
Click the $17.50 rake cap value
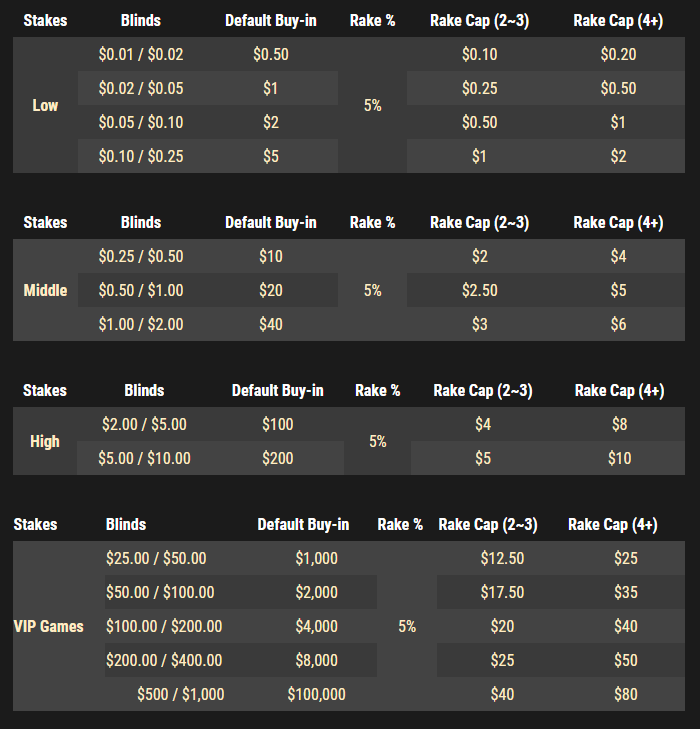tap(502, 592)
